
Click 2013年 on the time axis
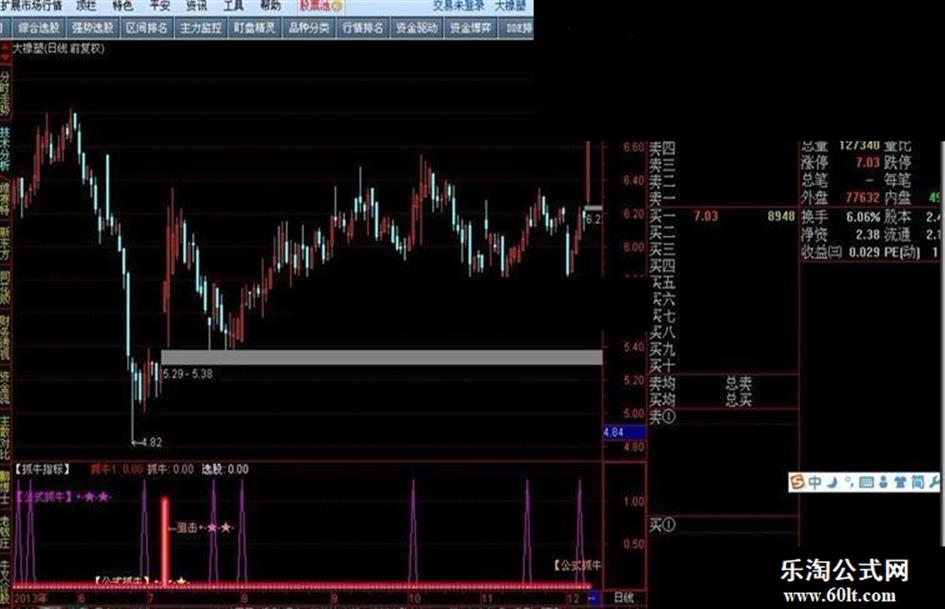30,598
